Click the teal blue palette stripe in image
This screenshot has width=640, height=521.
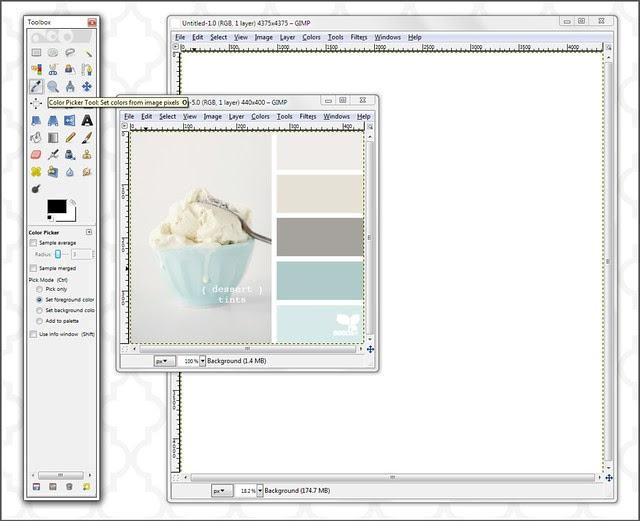[x=318, y=281]
